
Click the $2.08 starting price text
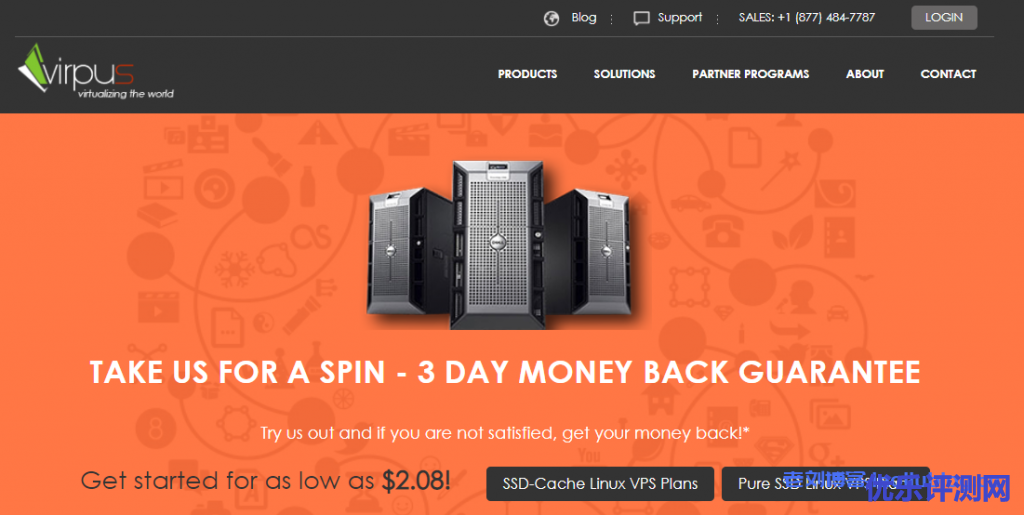416,481
